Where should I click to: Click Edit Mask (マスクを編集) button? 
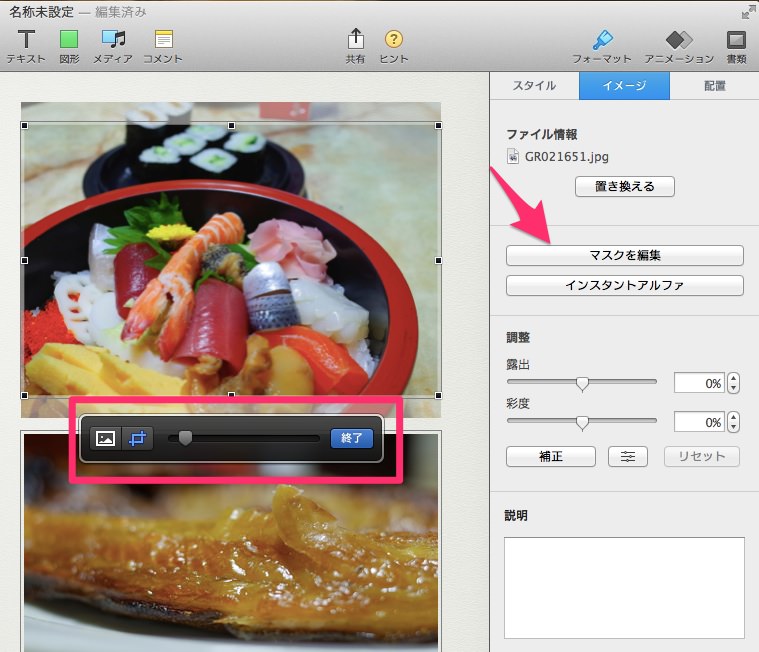(625, 256)
